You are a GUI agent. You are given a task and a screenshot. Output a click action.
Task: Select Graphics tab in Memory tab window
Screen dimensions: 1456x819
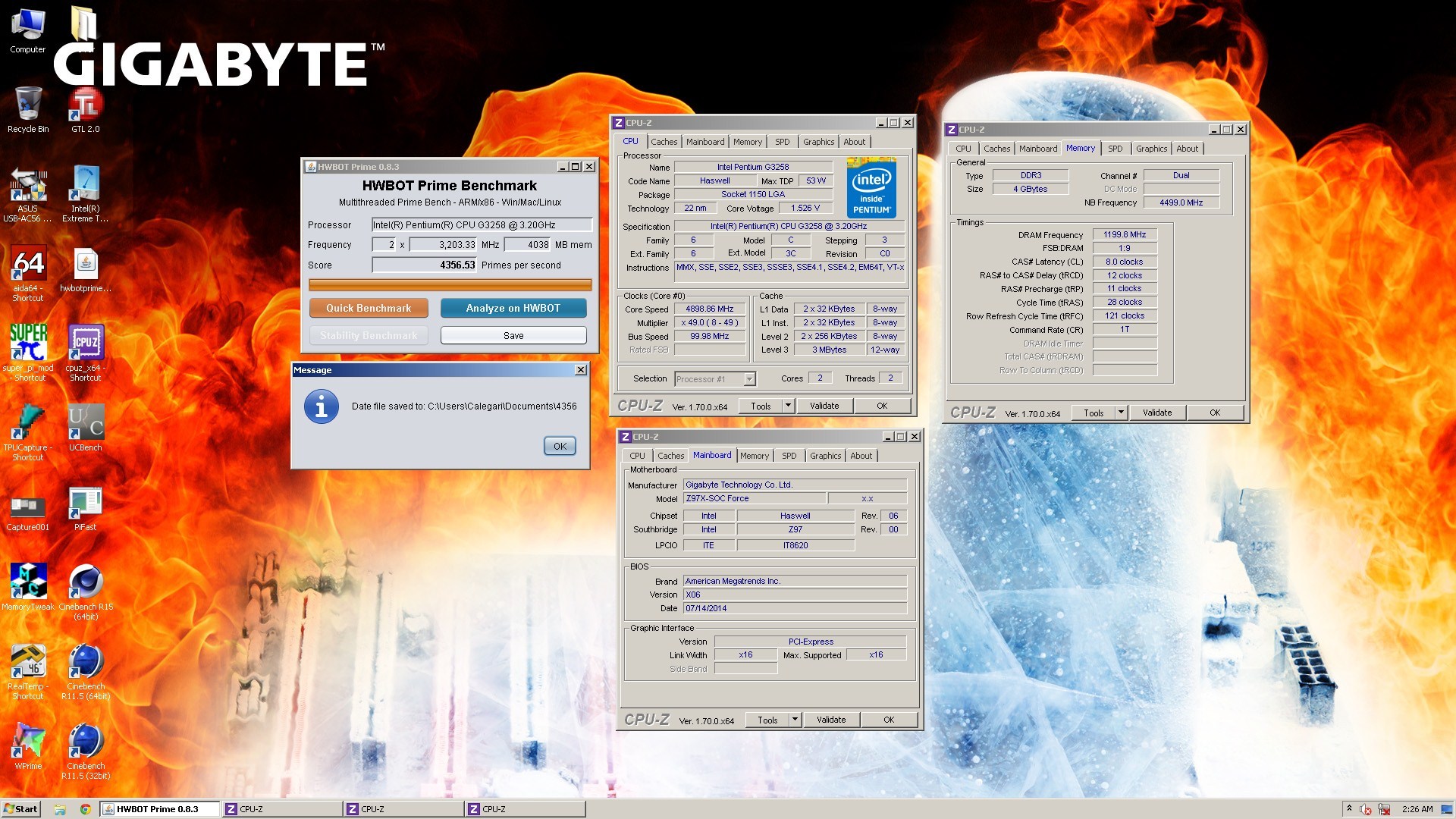[x=1151, y=149]
